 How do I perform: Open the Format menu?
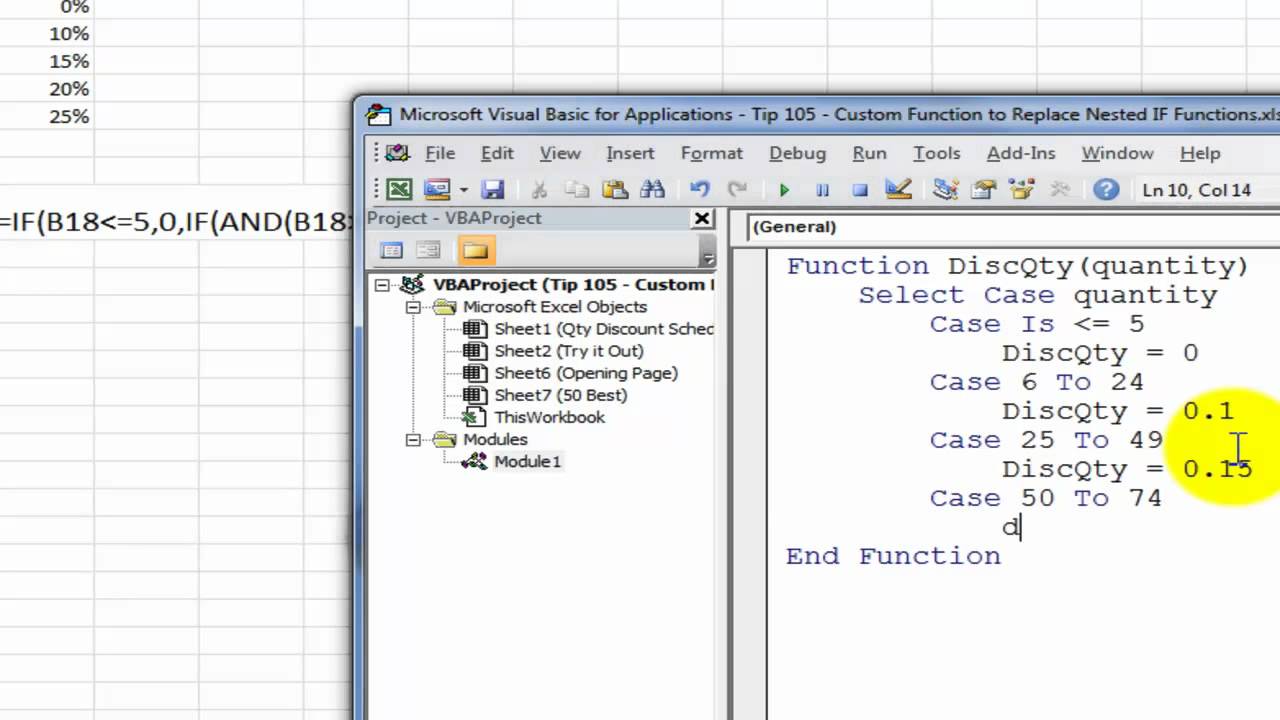(x=712, y=153)
